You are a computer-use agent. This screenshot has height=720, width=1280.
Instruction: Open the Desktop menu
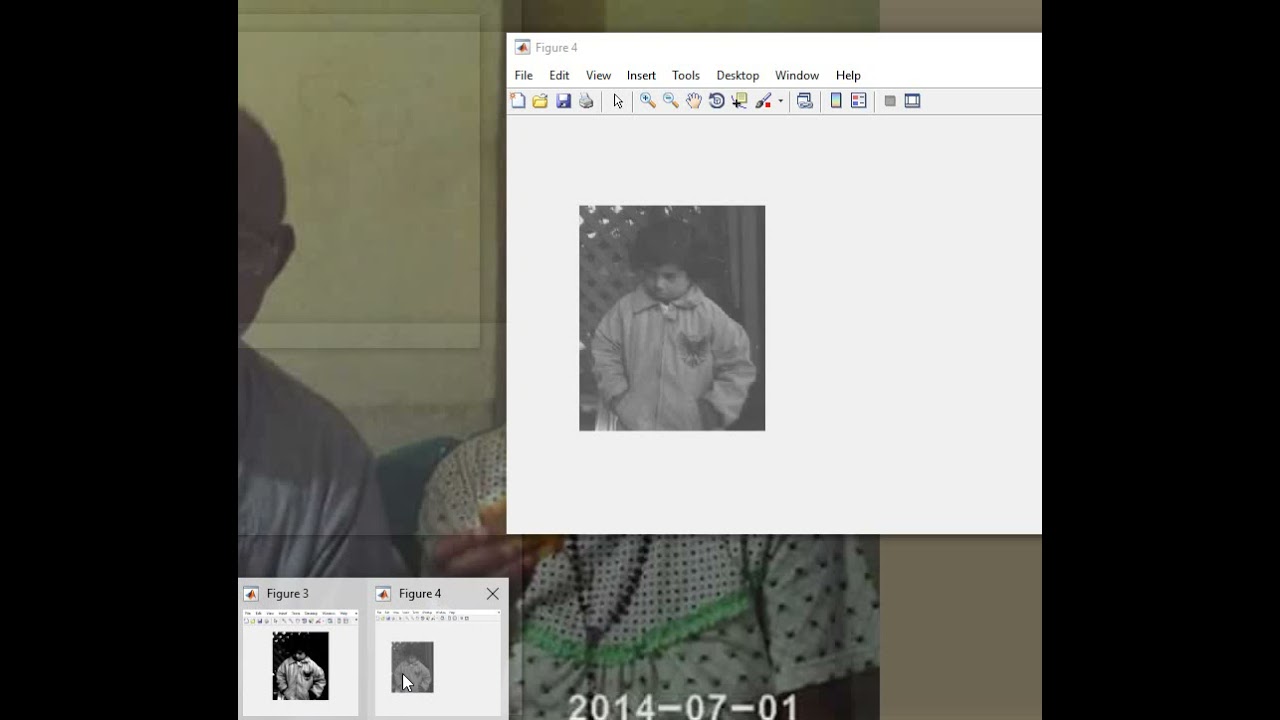tap(738, 75)
